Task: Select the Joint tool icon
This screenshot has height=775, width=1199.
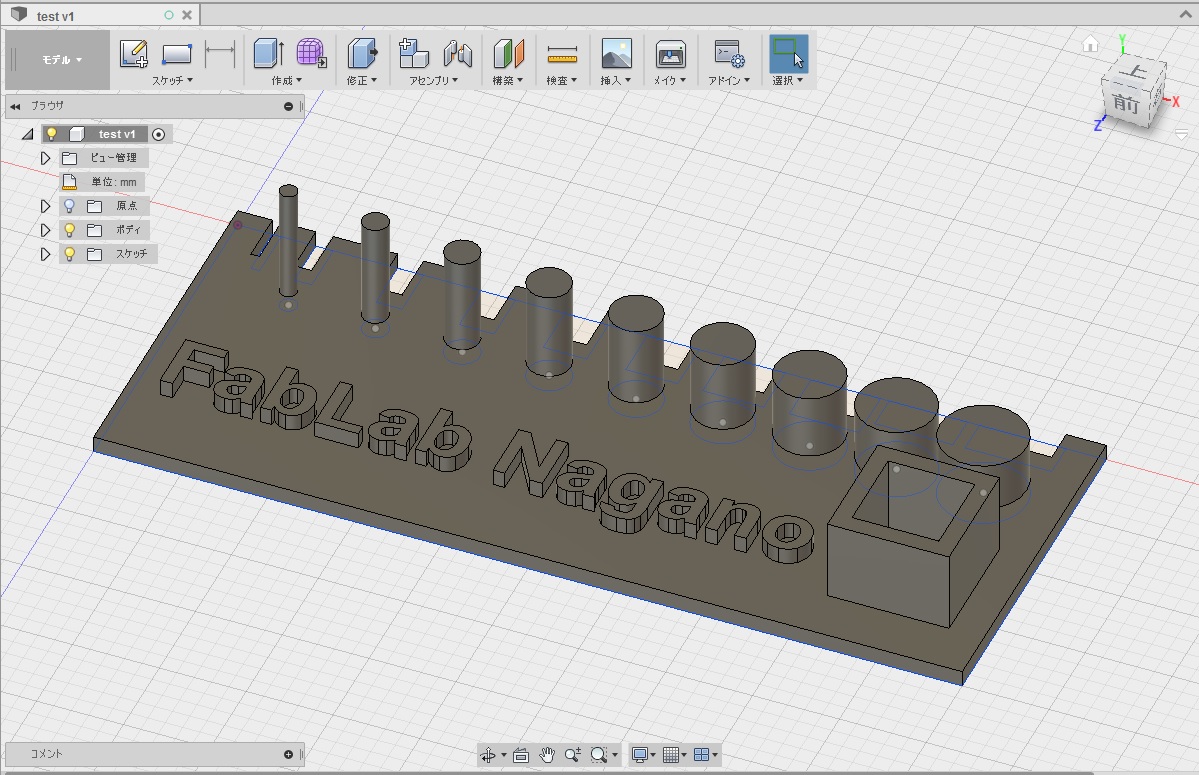Action: [457, 54]
